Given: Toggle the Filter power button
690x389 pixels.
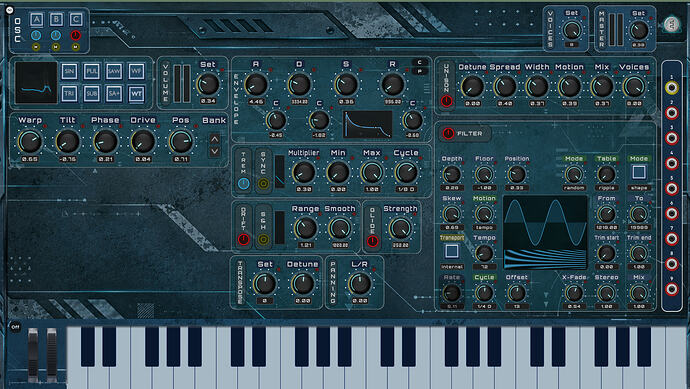Looking at the screenshot, I should pyautogui.click(x=448, y=133).
